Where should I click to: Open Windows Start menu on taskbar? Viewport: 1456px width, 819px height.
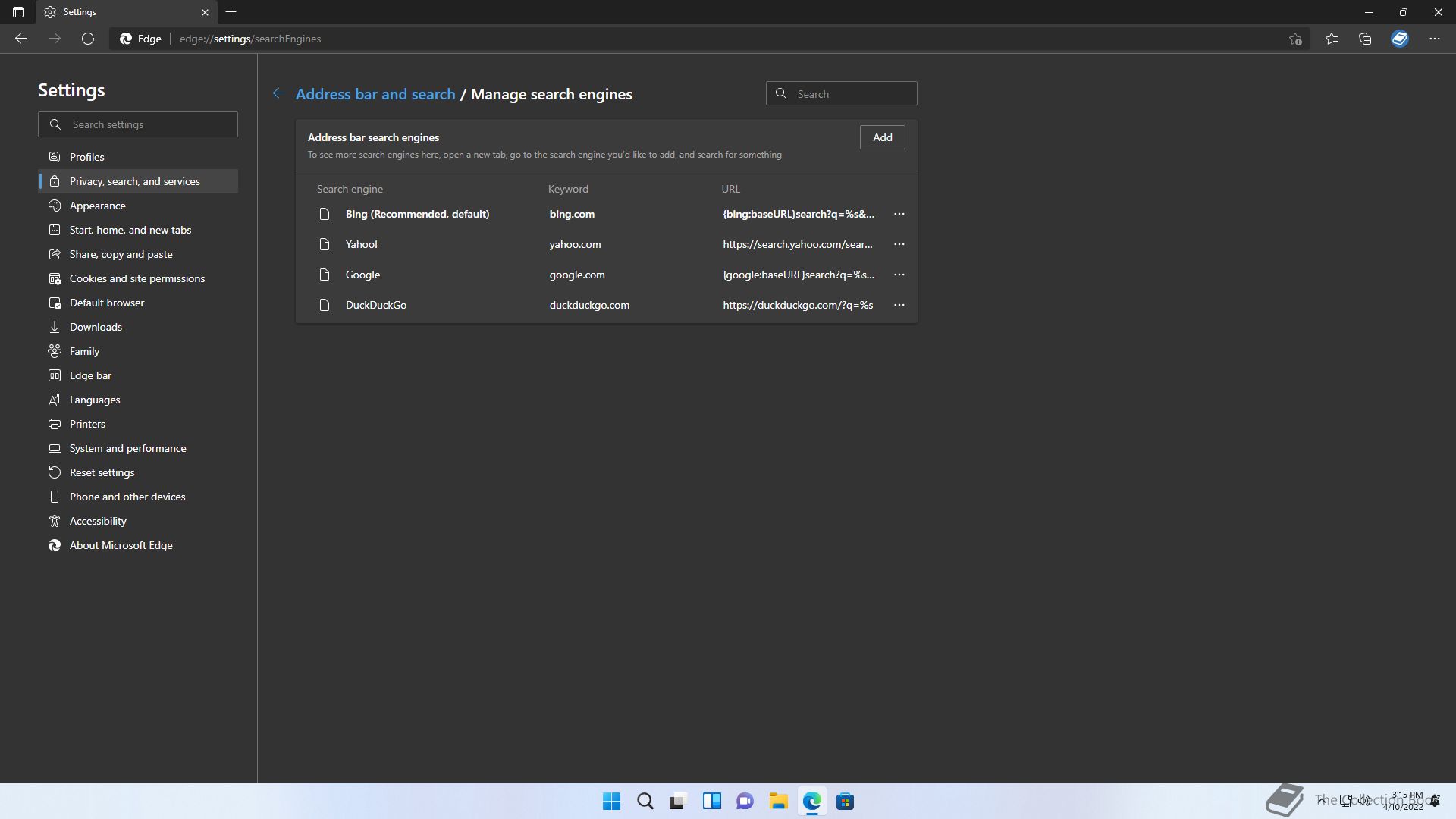(x=611, y=801)
